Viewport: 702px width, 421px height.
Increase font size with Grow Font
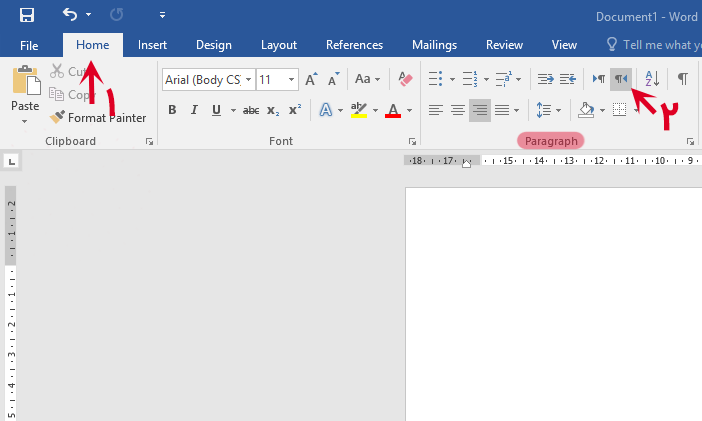tap(311, 80)
